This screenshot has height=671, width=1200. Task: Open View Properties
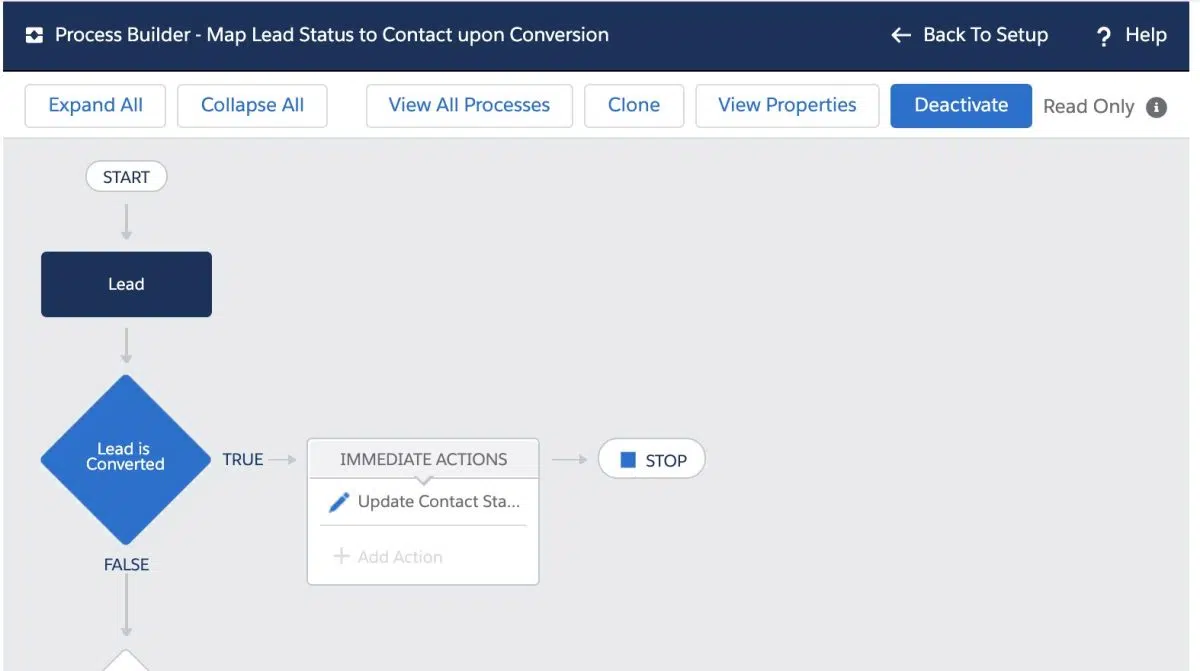(787, 106)
